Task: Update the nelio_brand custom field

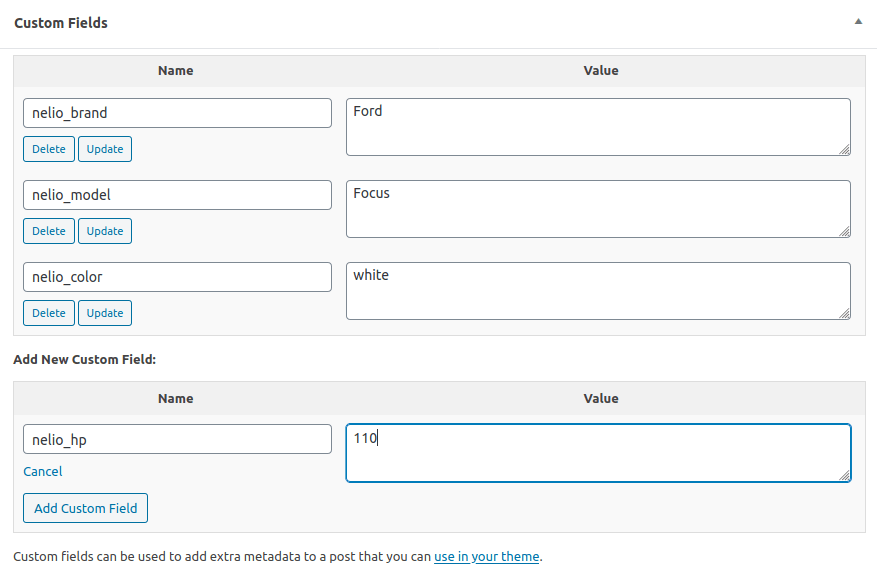Action: coord(105,149)
